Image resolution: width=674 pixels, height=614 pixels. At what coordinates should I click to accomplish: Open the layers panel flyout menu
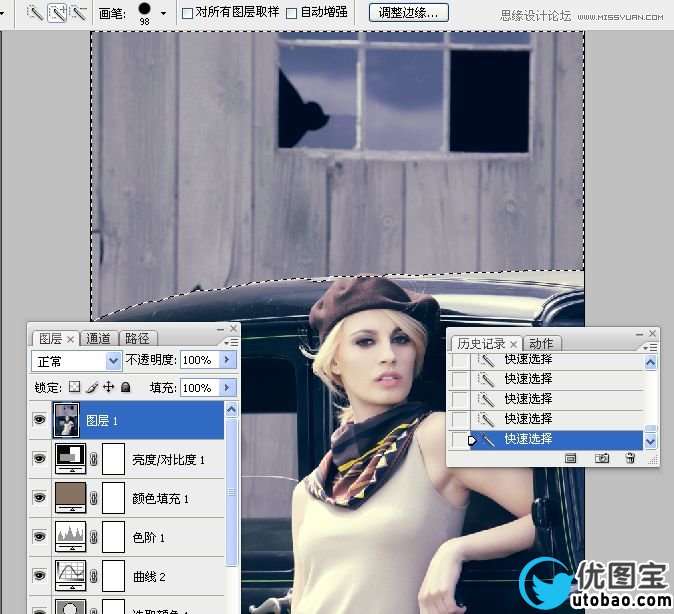point(231,342)
